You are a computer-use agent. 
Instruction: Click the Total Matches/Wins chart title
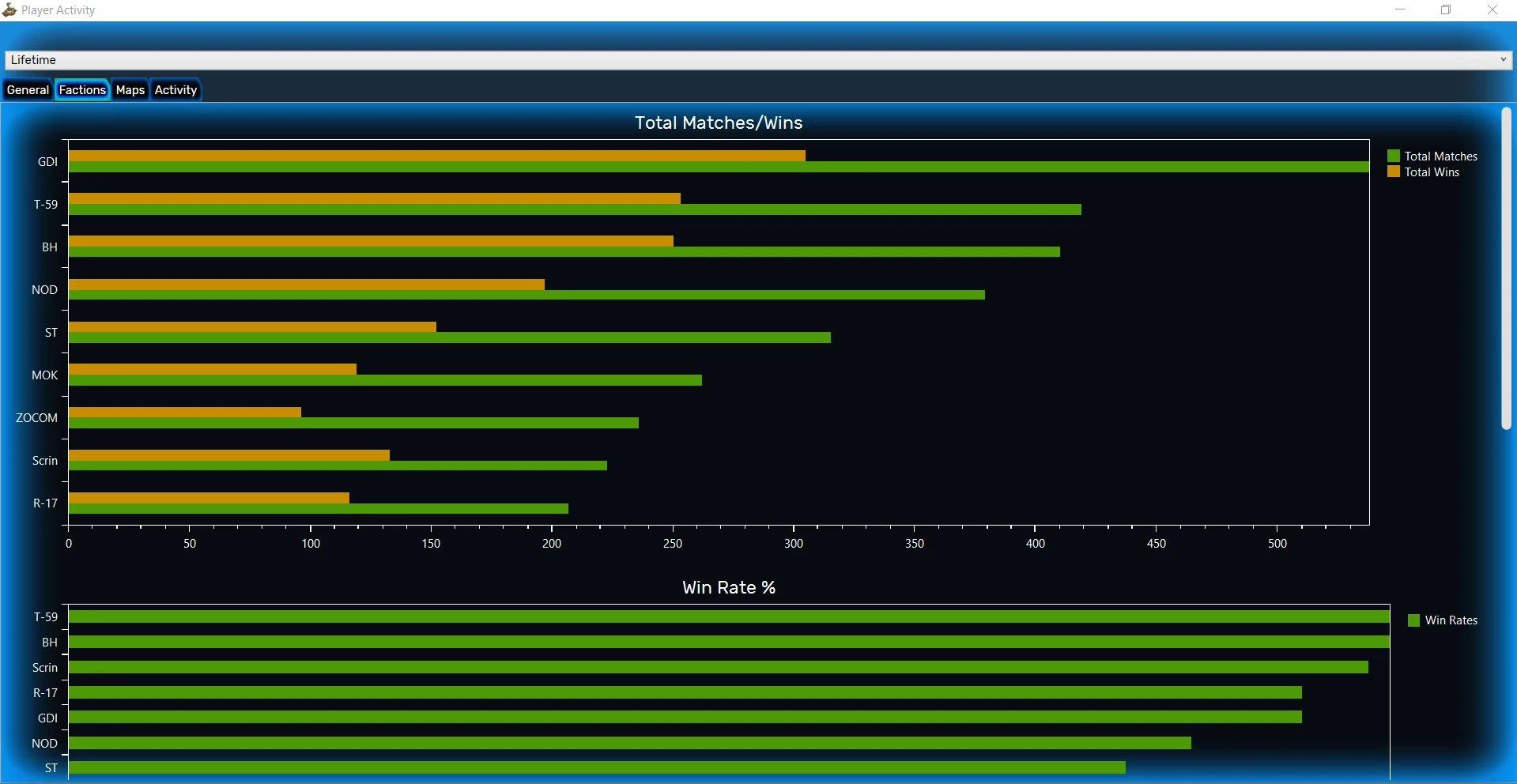coord(719,122)
